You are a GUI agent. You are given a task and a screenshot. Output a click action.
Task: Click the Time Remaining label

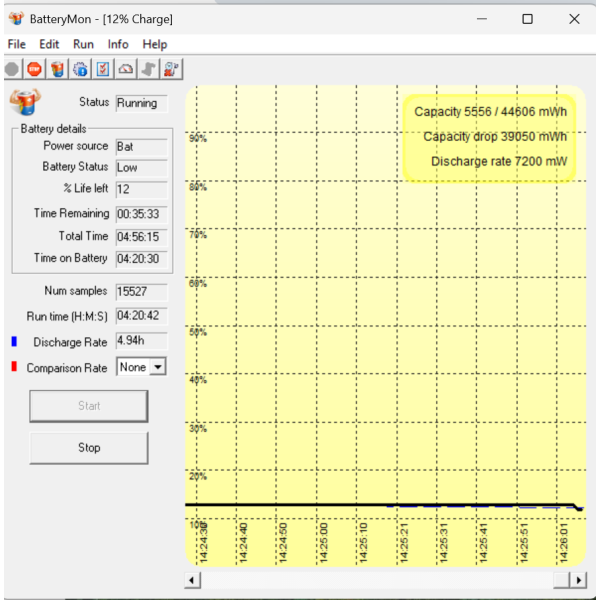[x=72, y=213]
